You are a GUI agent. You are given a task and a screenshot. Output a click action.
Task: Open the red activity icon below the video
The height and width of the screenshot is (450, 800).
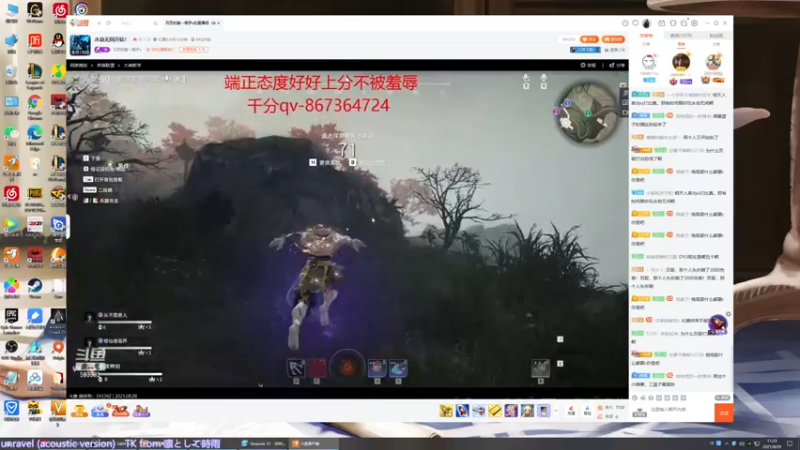120,411
